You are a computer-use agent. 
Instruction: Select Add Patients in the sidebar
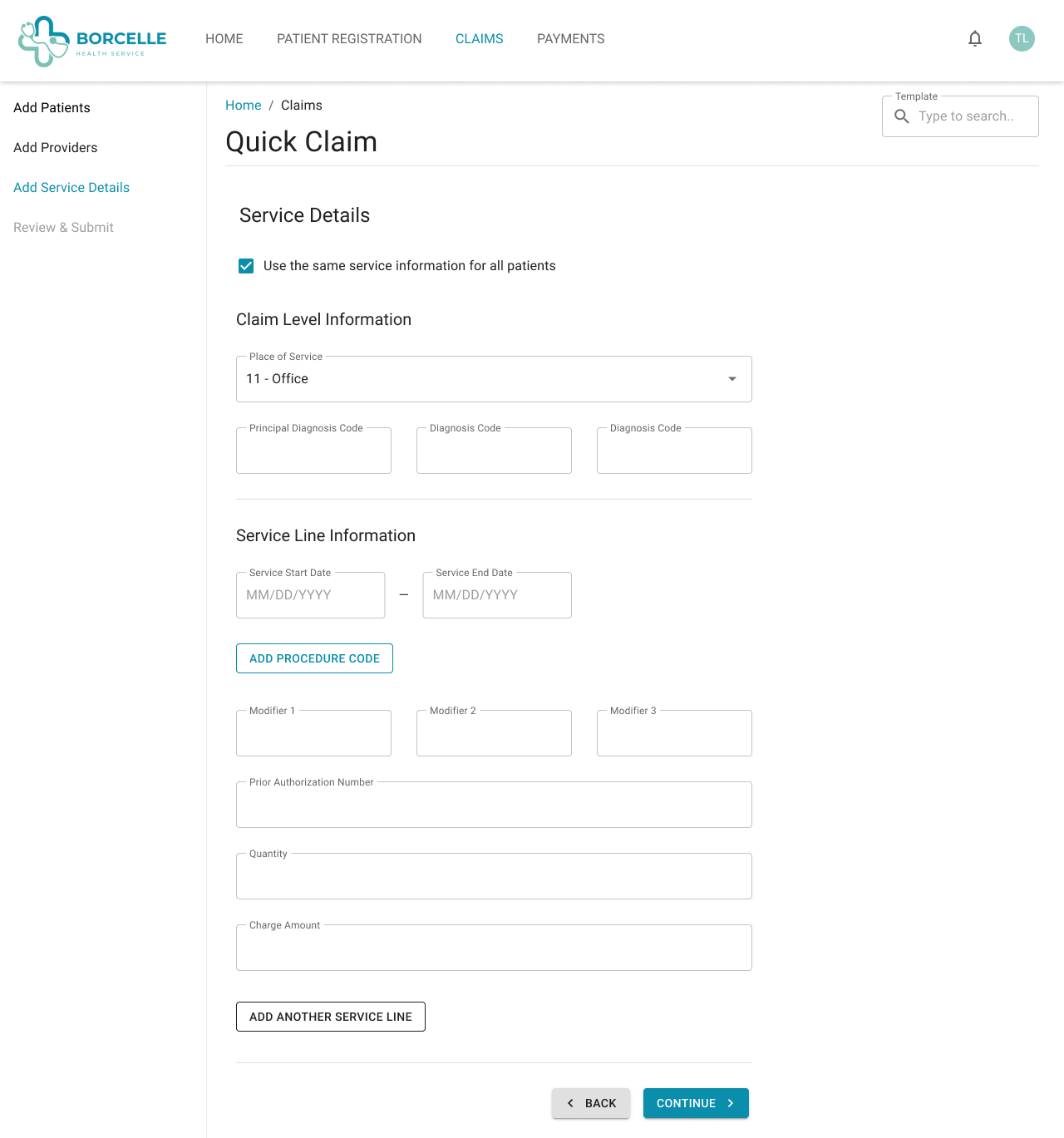52,108
